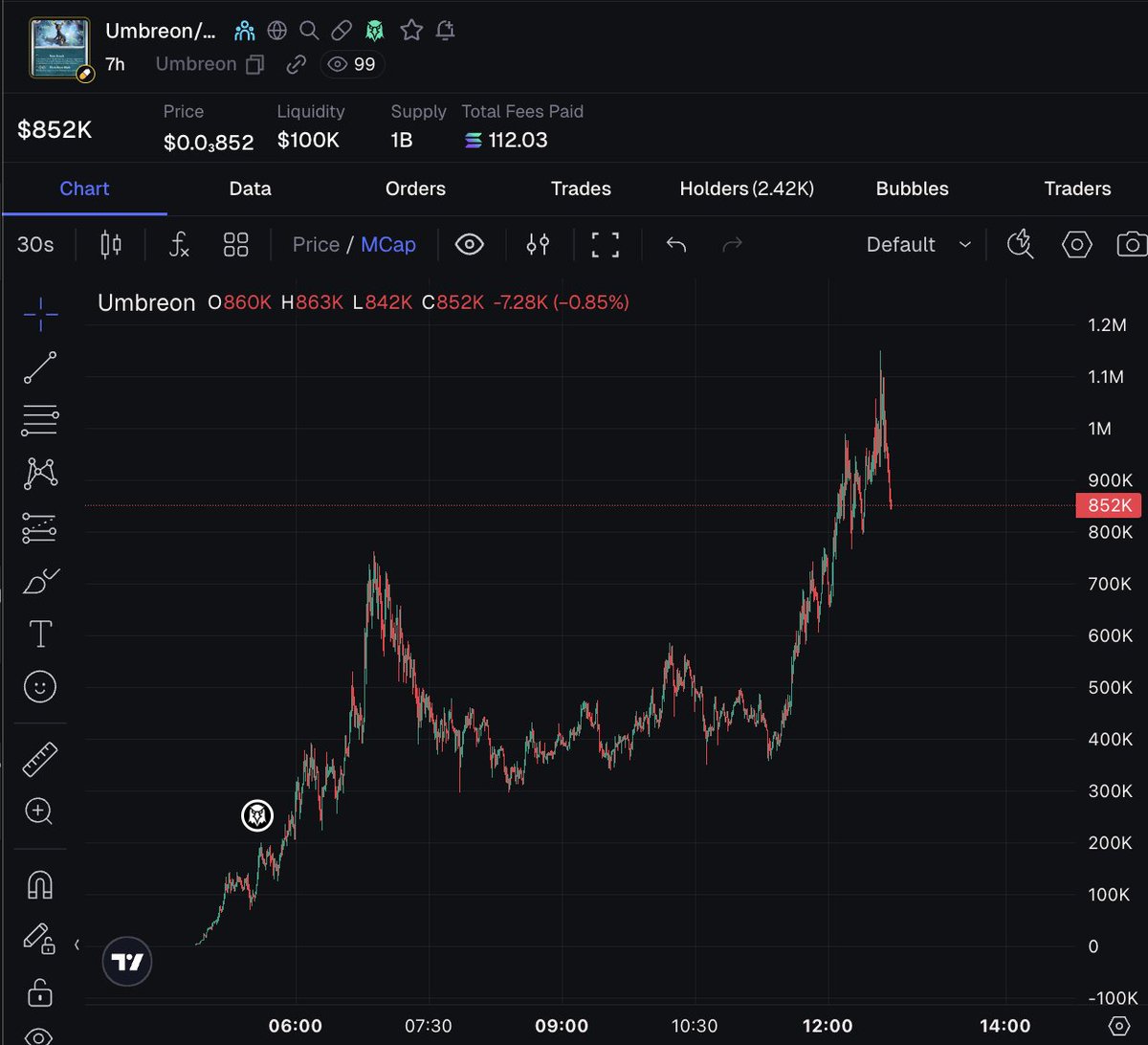1148x1045 pixels.
Task: Switch chart display to MCap
Action: pyautogui.click(x=387, y=245)
